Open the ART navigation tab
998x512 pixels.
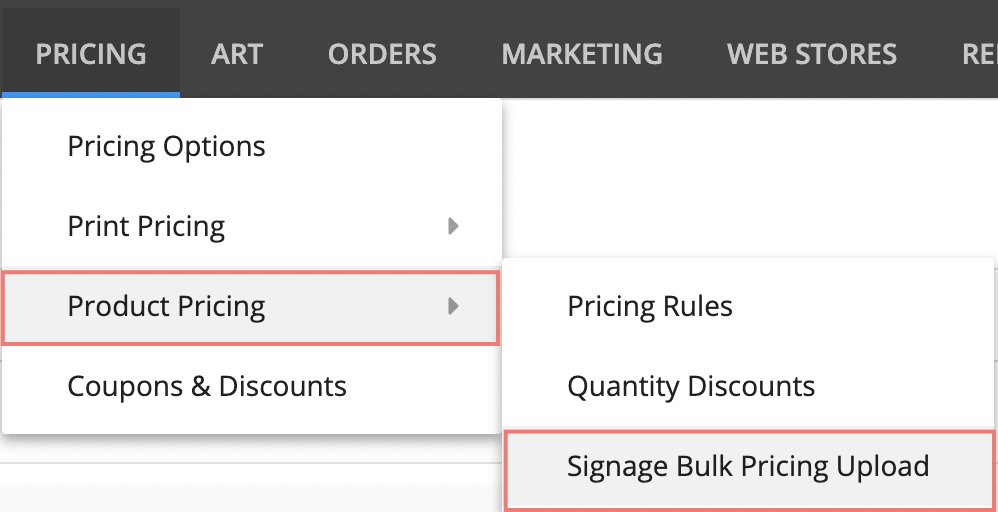tap(237, 54)
